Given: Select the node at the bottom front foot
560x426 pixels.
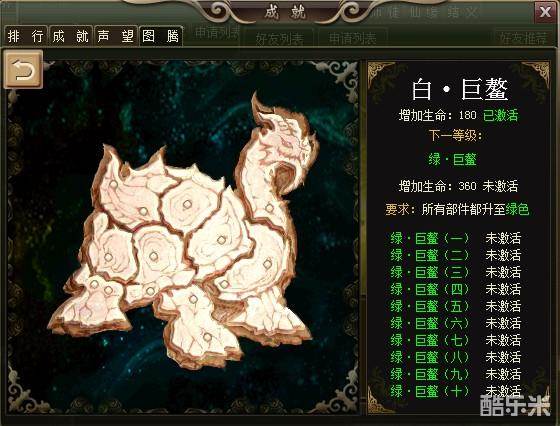Looking at the screenshot, I should pyautogui.click(x=207, y=336).
